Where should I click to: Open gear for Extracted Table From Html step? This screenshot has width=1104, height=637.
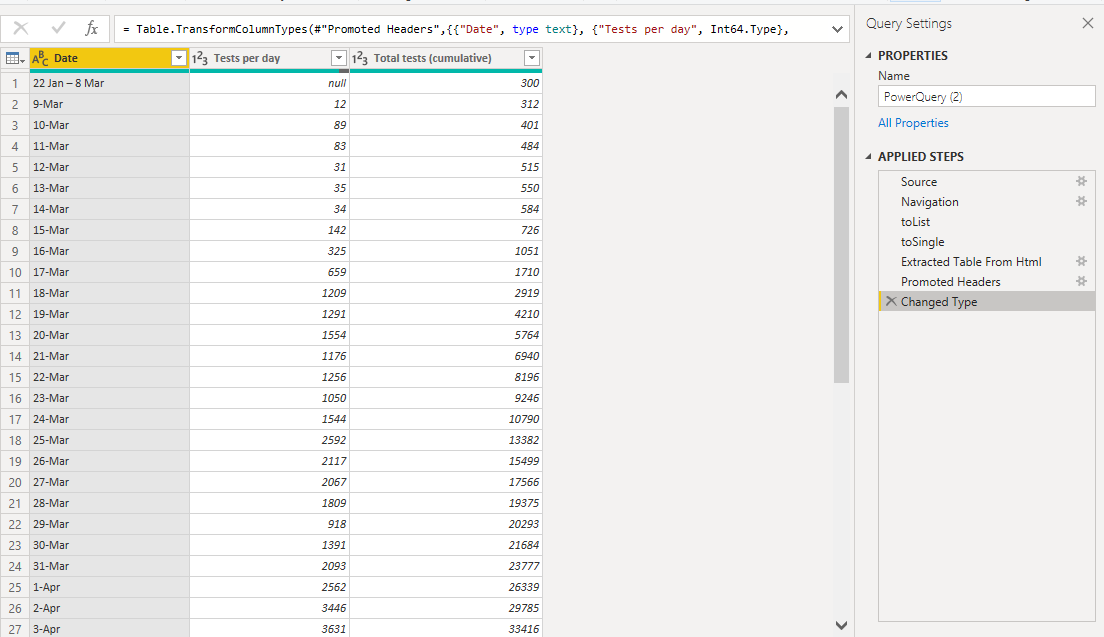tap(1082, 261)
